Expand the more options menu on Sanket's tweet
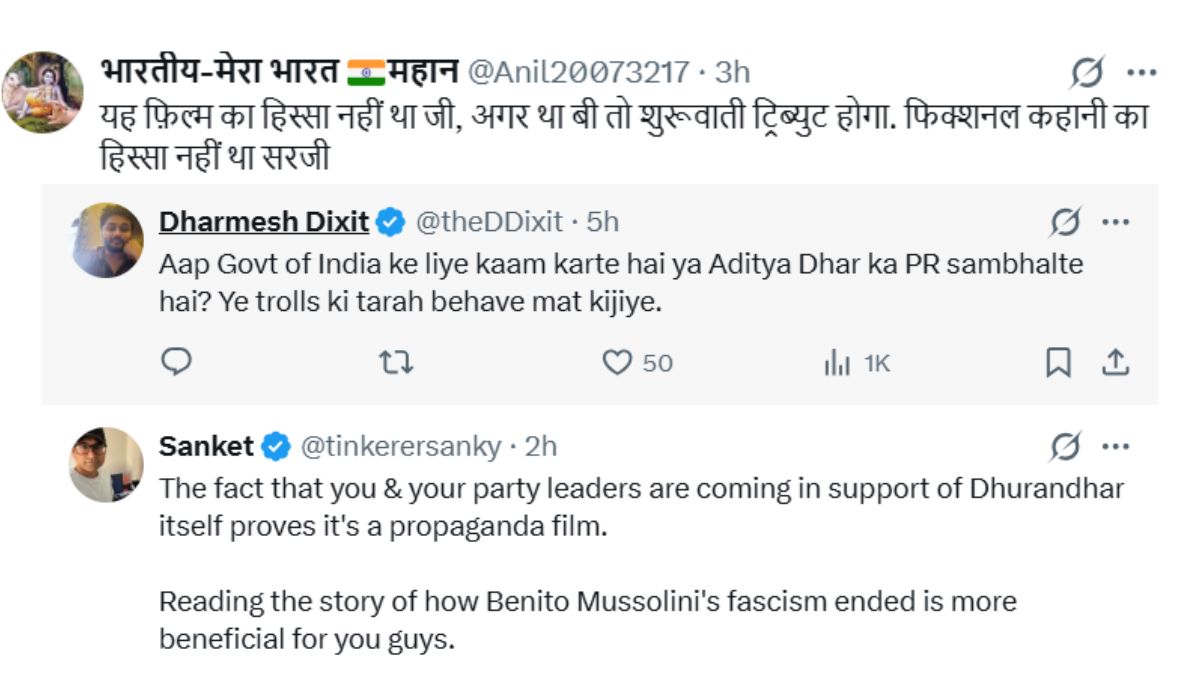This screenshot has width=1200, height=675. [x=1115, y=445]
